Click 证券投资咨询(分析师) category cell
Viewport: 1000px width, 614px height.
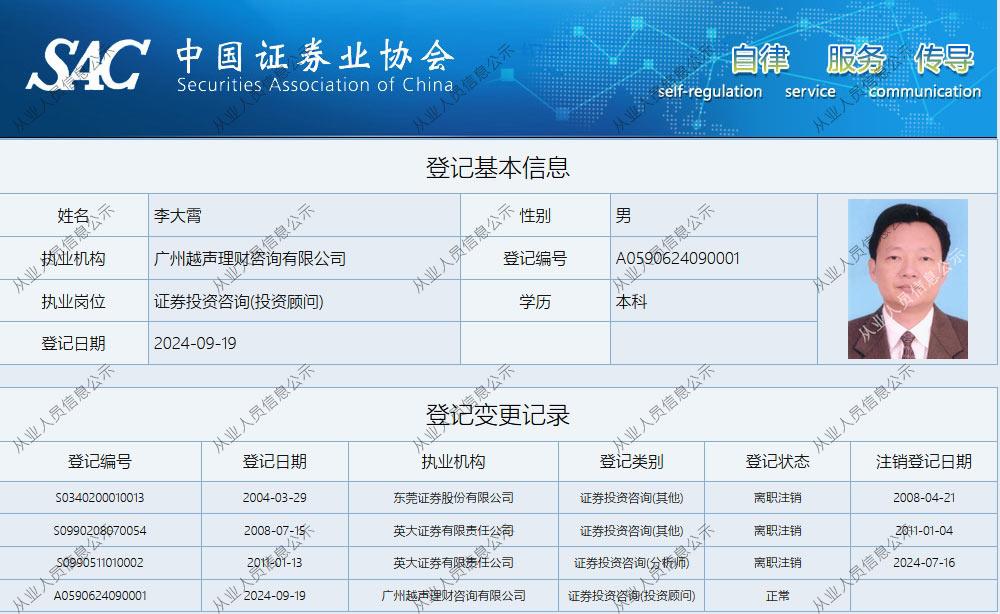(x=631, y=562)
